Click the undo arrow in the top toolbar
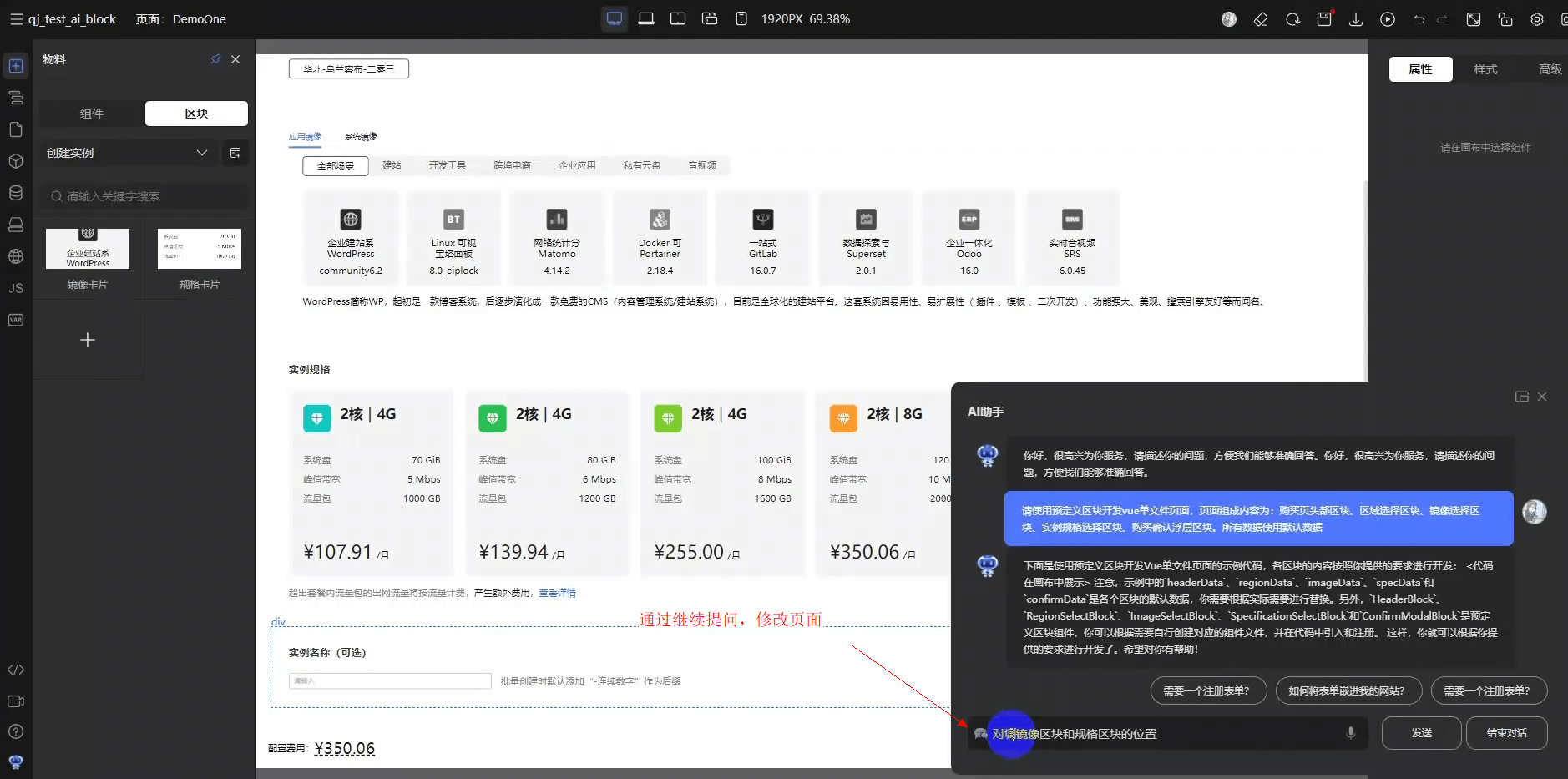The height and width of the screenshot is (779, 1568). [x=1419, y=18]
